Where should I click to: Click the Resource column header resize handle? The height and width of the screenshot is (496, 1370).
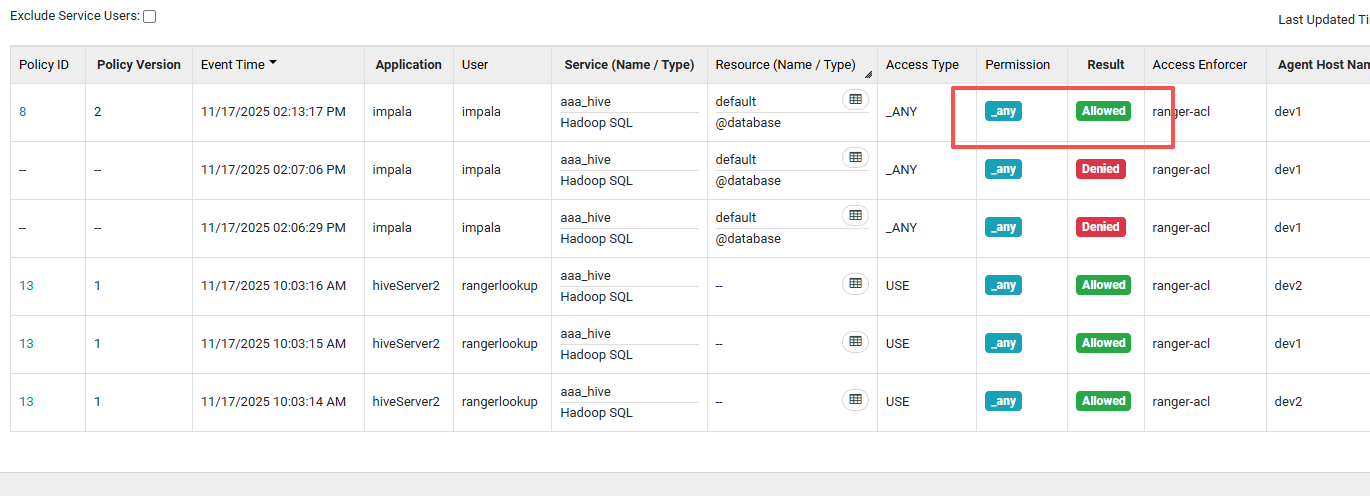868,74
